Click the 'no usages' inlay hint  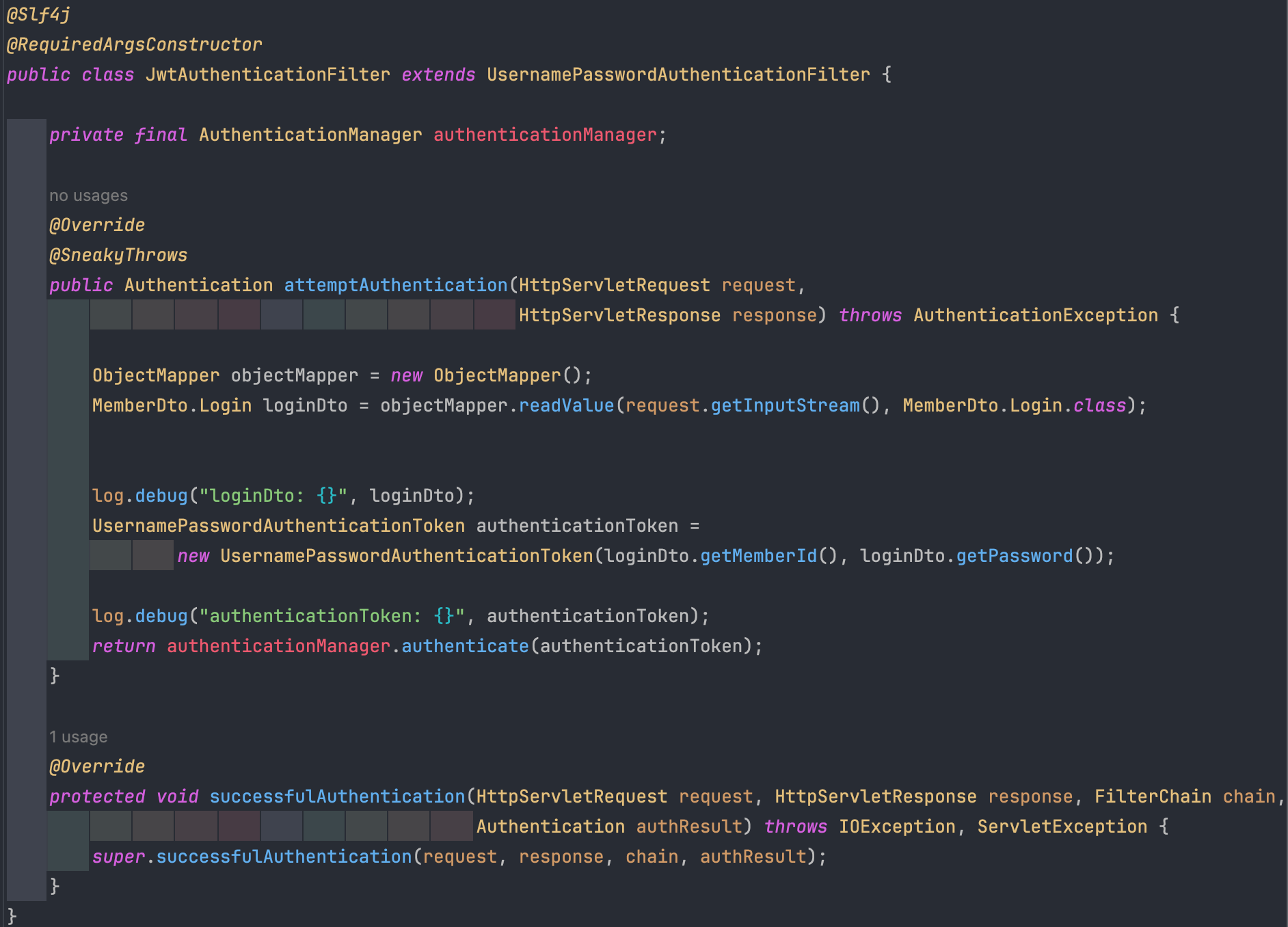pos(88,196)
